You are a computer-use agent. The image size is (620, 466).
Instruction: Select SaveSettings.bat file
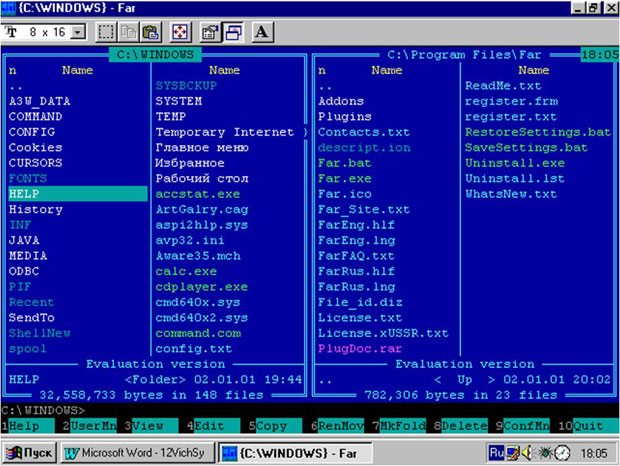coord(526,147)
